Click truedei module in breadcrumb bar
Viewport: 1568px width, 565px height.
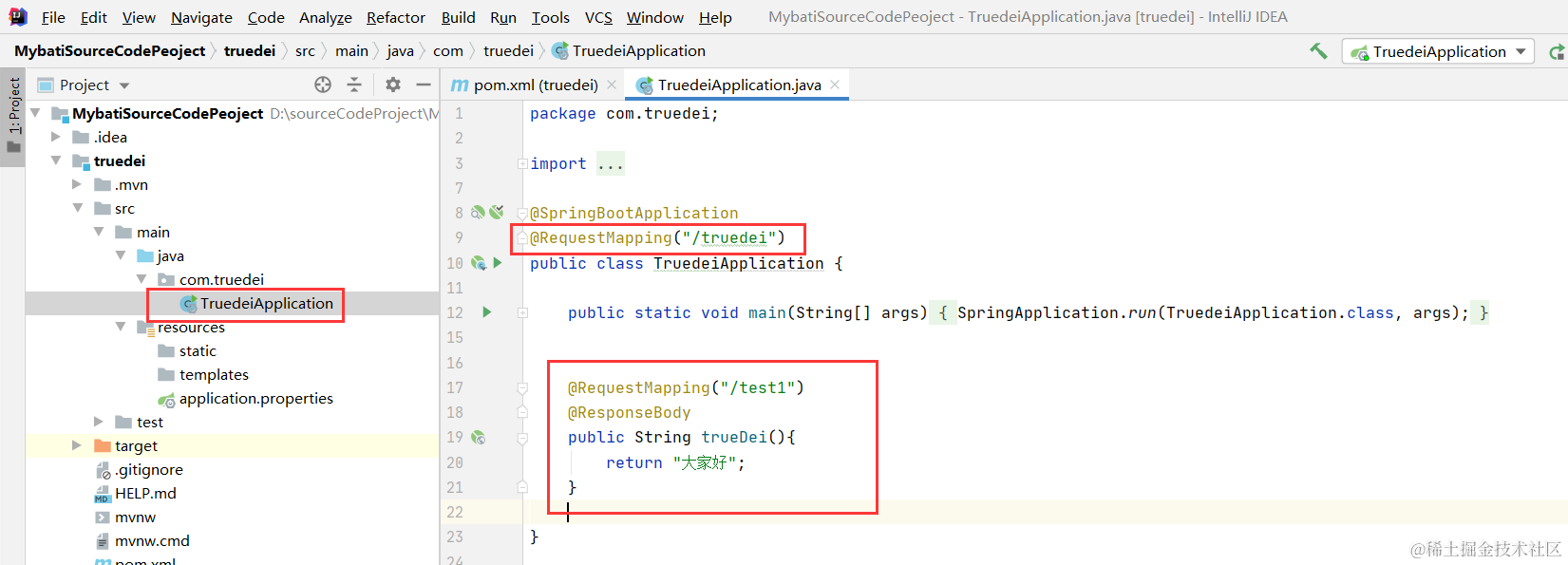pos(250,50)
